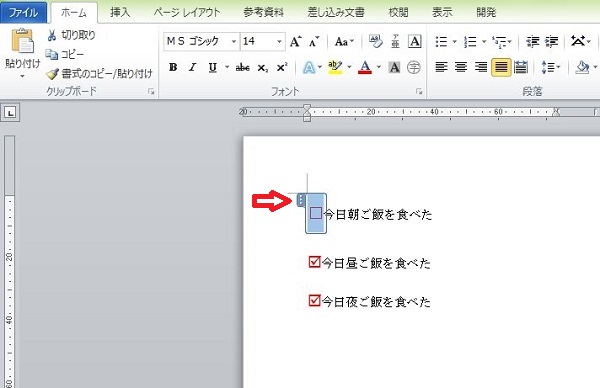The height and width of the screenshot is (388, 600).
Task: Switch to the Review (校閲) tab
Action: pos(398,12)
